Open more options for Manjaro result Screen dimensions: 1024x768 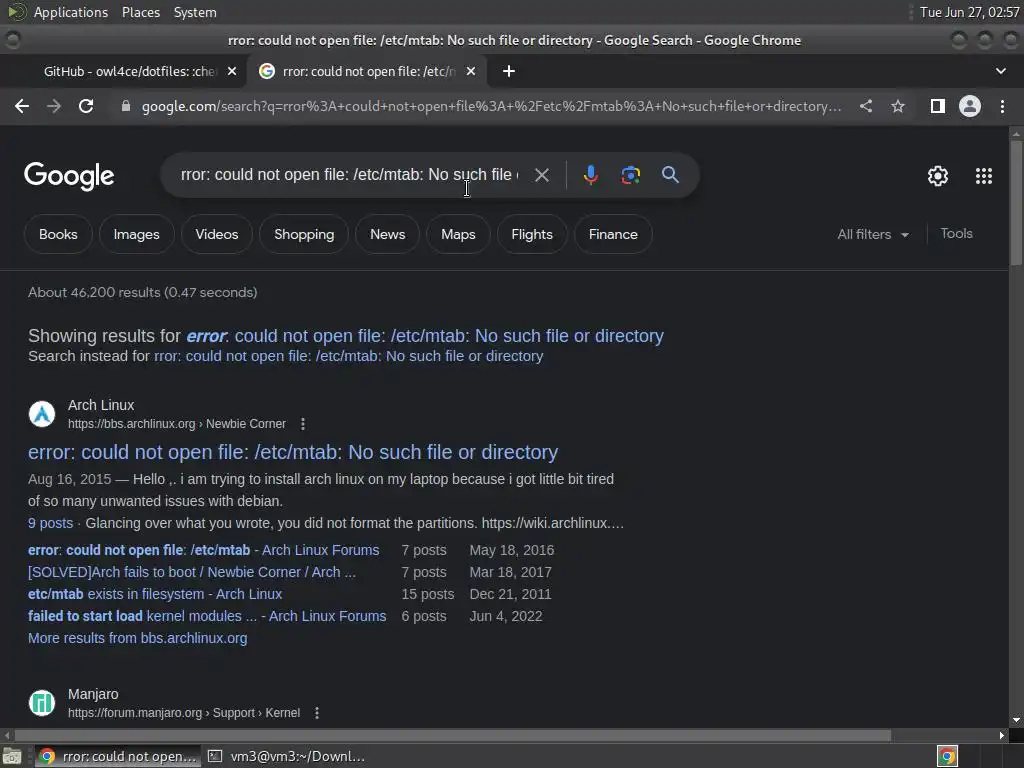pyautogui.click(x=317, y=713)
